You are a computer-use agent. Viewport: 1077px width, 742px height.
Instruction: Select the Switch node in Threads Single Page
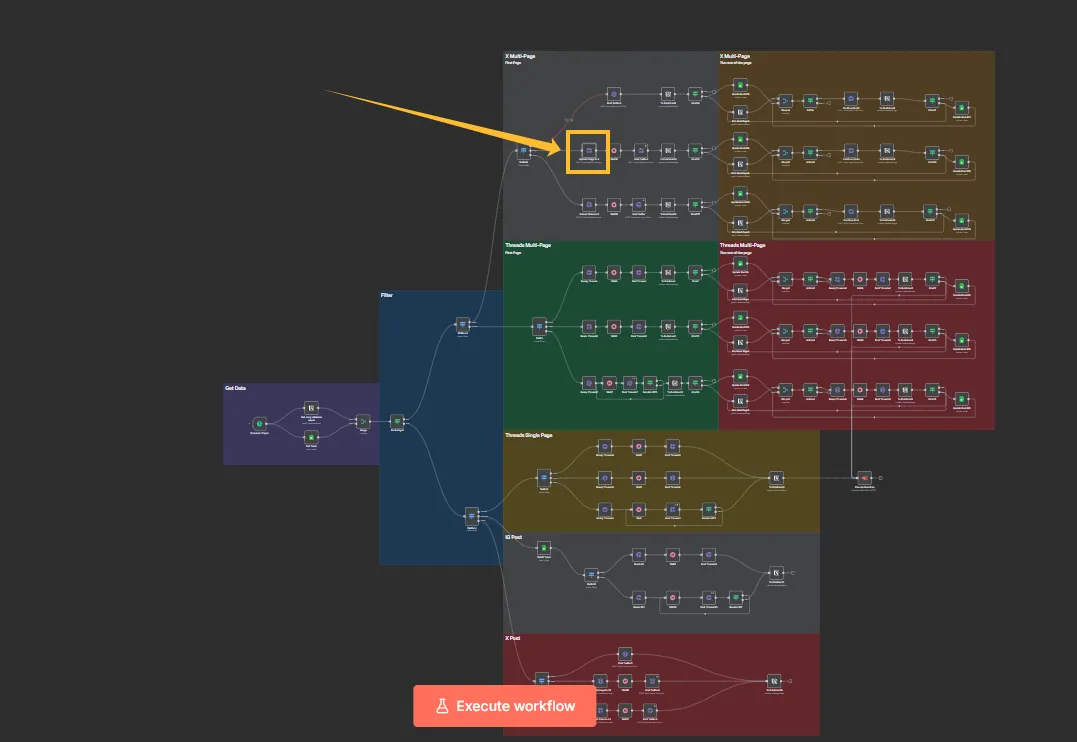coord(544,477)
